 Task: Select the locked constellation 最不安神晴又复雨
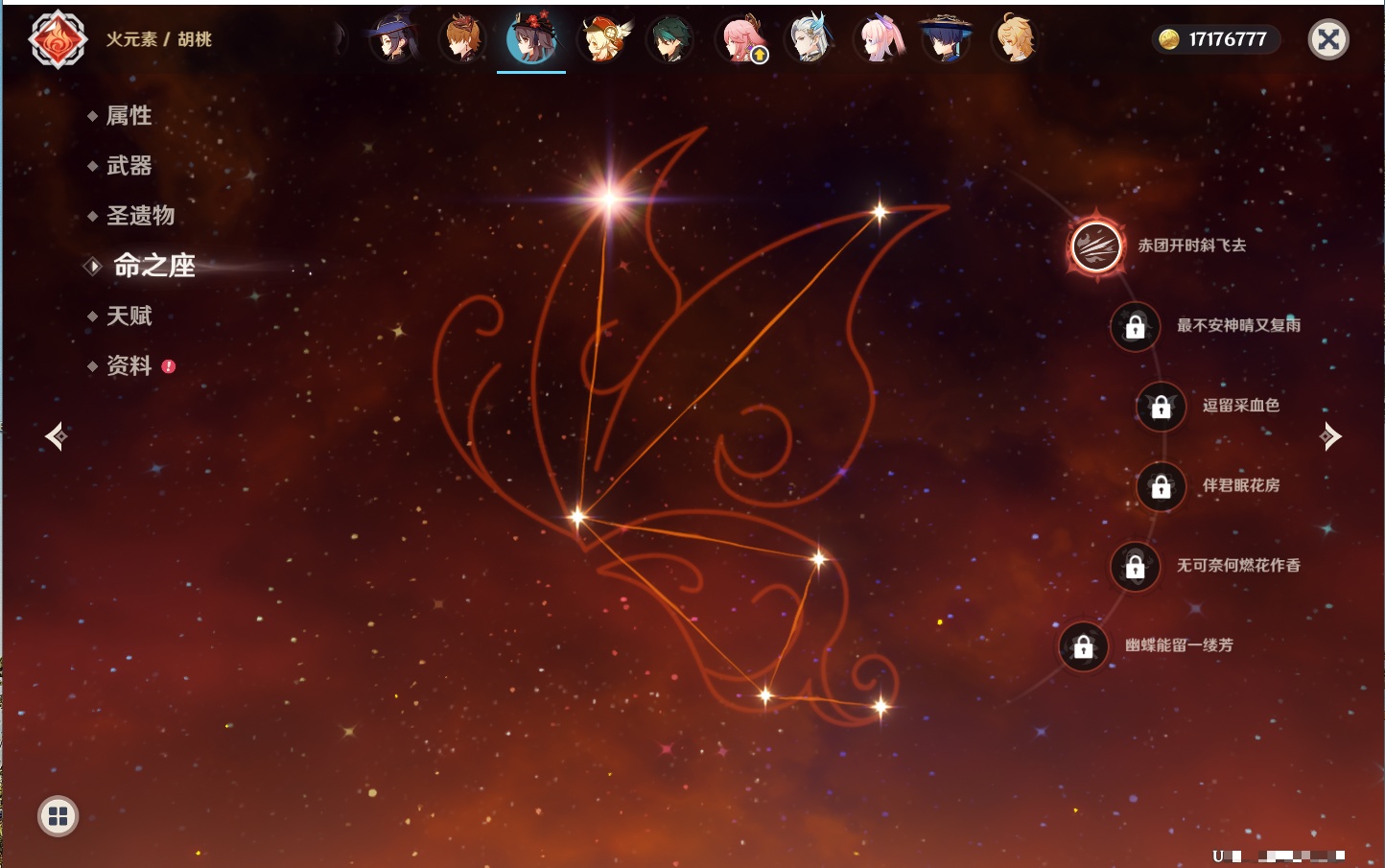(x=1135, y=326)
